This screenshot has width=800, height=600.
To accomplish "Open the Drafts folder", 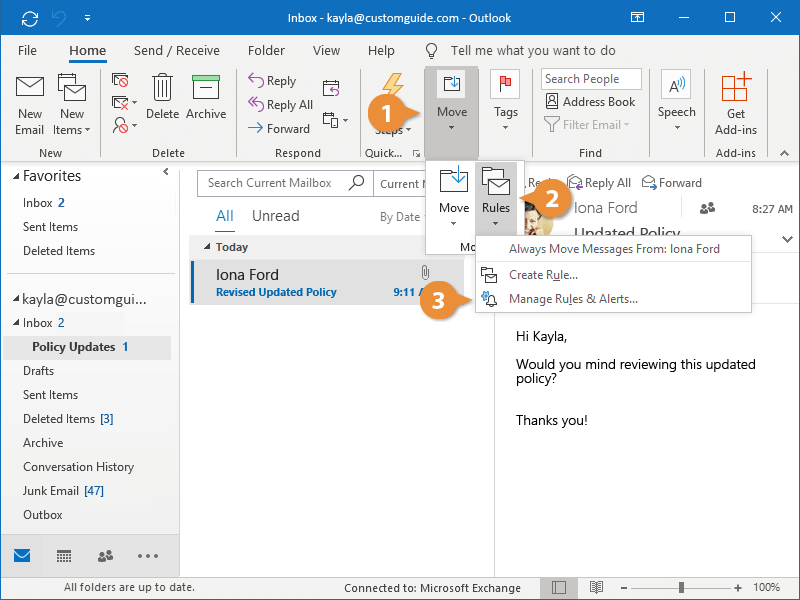I will pyautogui.click(x=38, y=370).
